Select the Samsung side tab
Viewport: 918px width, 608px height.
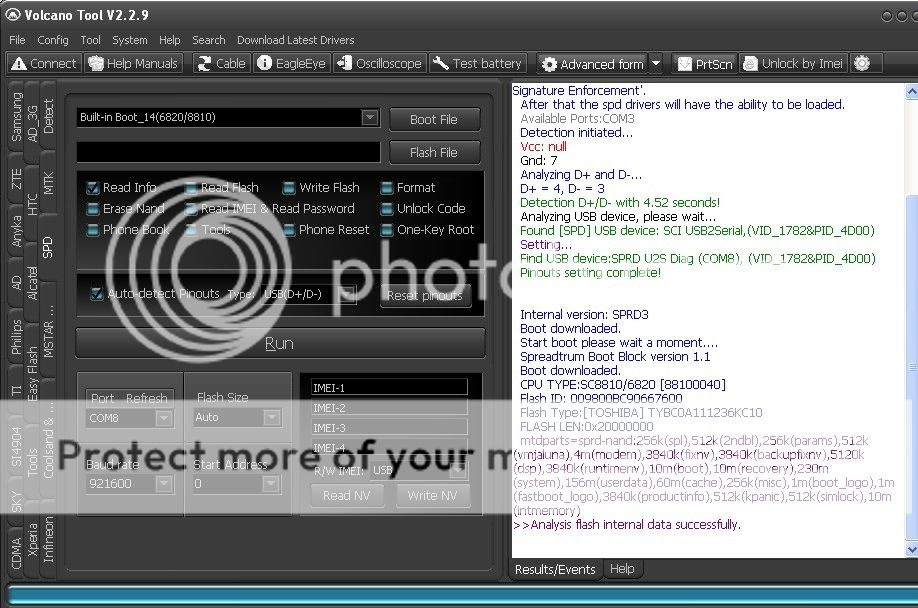pos(16,117)
